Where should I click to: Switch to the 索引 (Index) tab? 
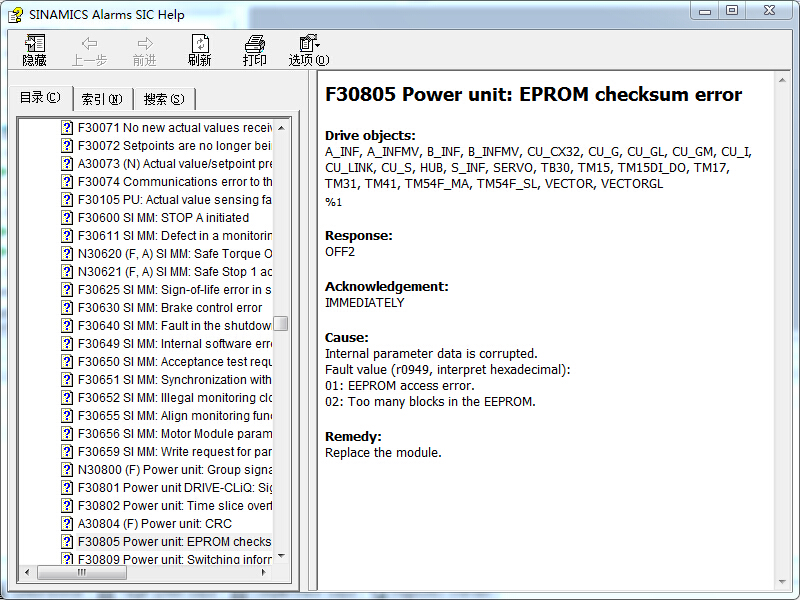click(103, 99)
